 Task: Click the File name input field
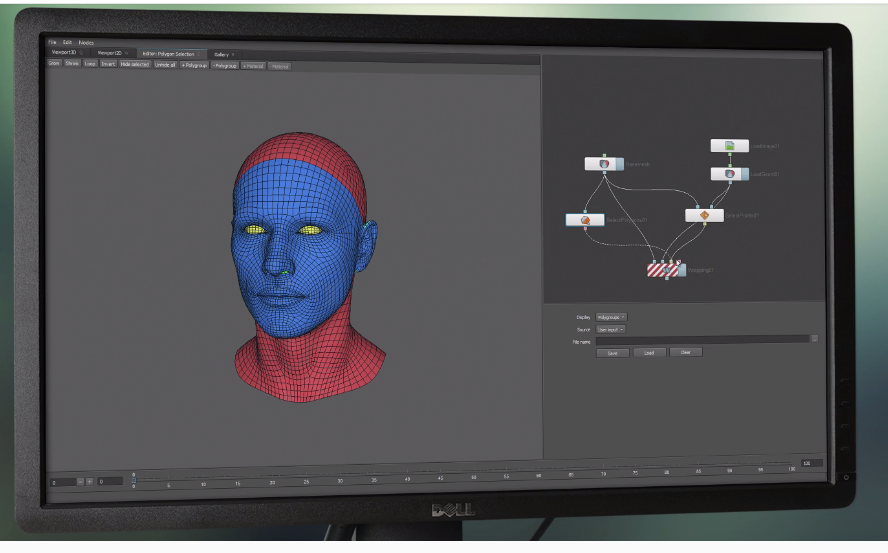pyautogui.click(x=702, y=339)
